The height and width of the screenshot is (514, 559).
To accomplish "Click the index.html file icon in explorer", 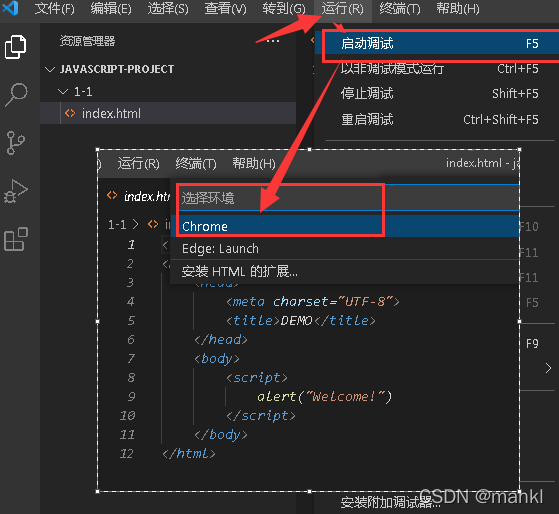I will [x=70, y=113].
